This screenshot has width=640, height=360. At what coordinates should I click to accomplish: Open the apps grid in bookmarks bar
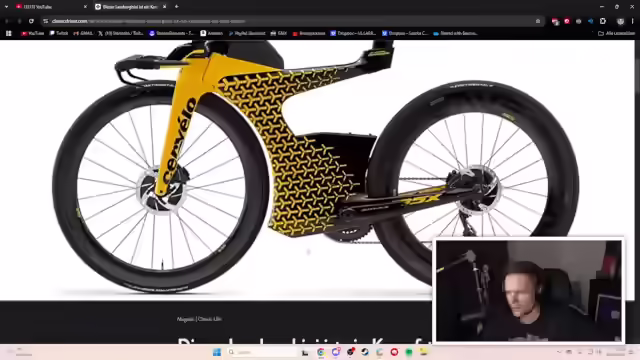[x=9, y=33]
